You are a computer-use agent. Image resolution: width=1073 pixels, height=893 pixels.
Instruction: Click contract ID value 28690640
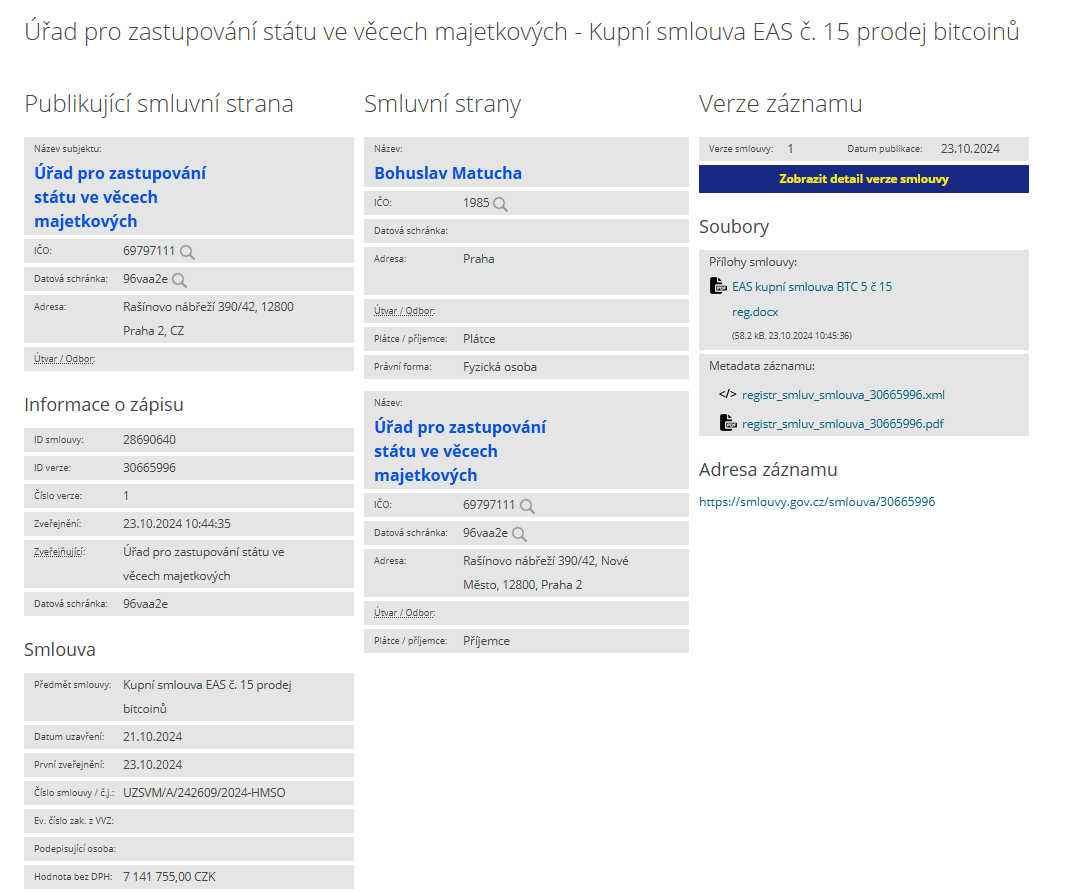149,439
